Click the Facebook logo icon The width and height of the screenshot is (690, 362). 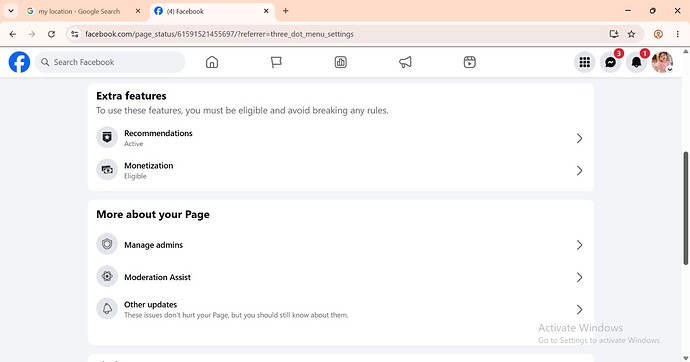click(19, 62)
